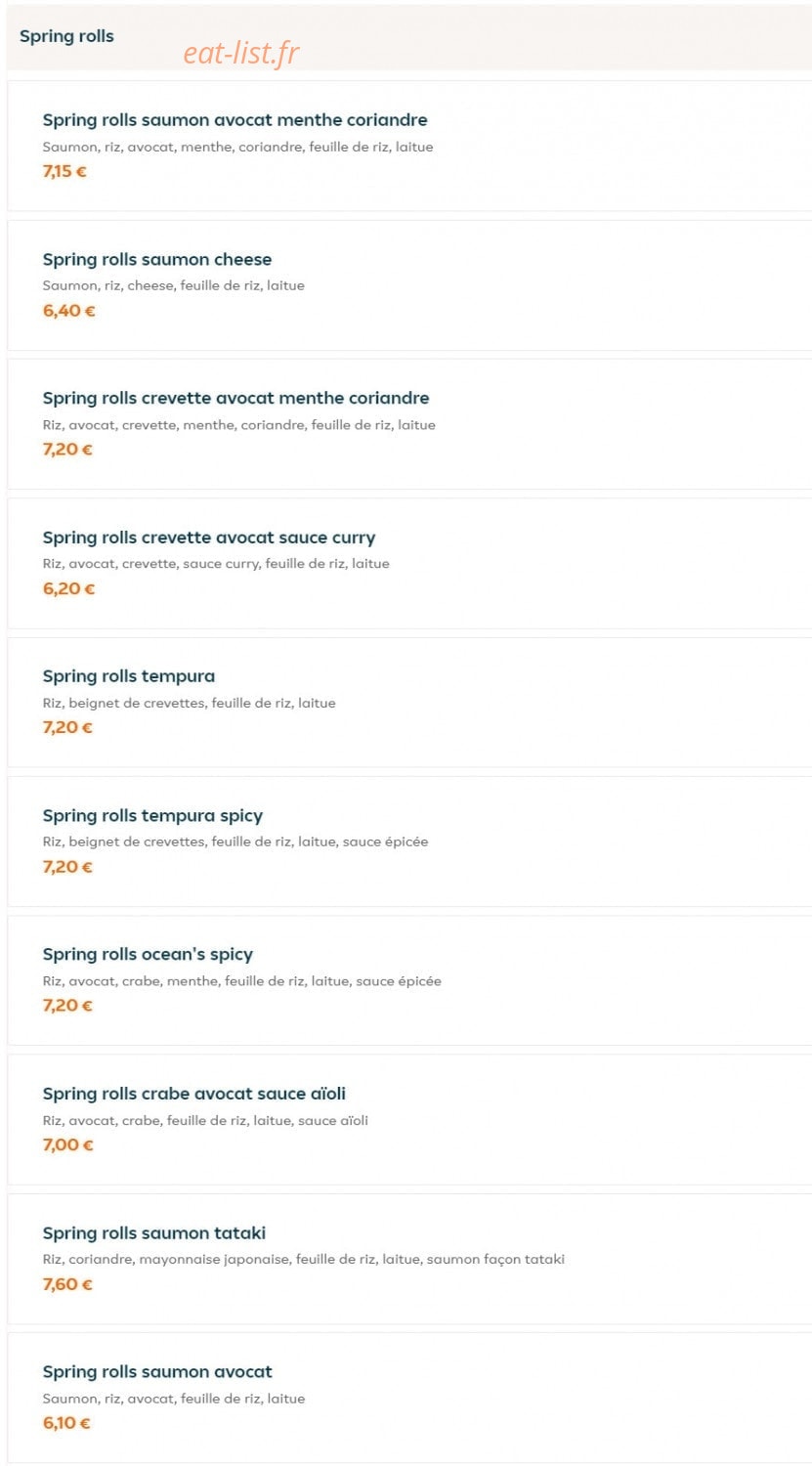812x1466 pixels.
Task: Choose Spring rolls crevette avocat menthe coriandre
Action: pos(235,398)
